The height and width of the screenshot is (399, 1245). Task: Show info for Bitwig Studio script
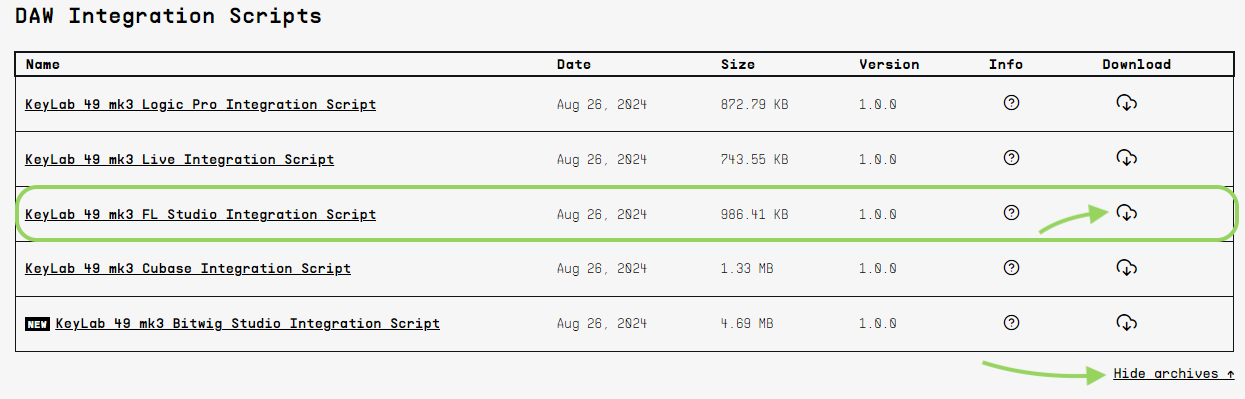point(1011,322)
